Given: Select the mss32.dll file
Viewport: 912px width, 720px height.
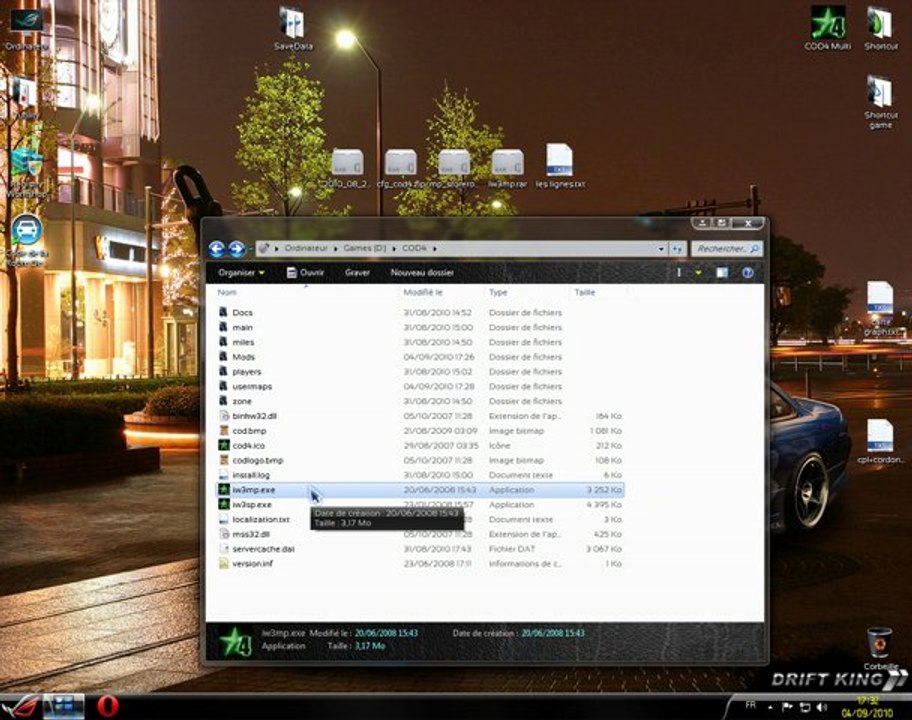Looking at the screenshot, I should (251, 534).
